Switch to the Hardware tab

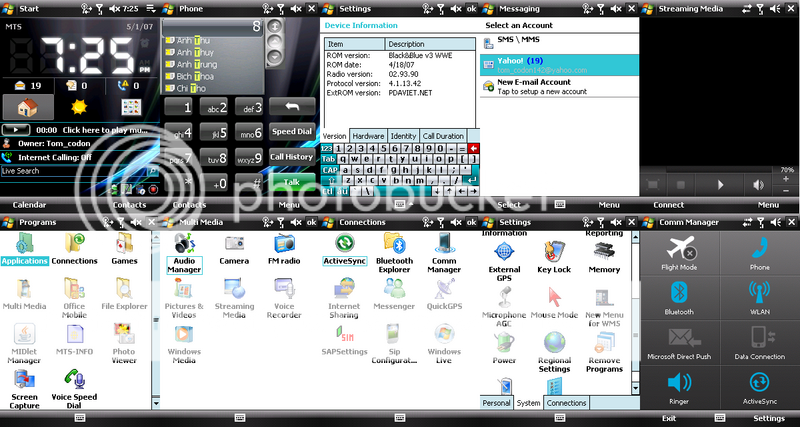click(x=368, y=136)
